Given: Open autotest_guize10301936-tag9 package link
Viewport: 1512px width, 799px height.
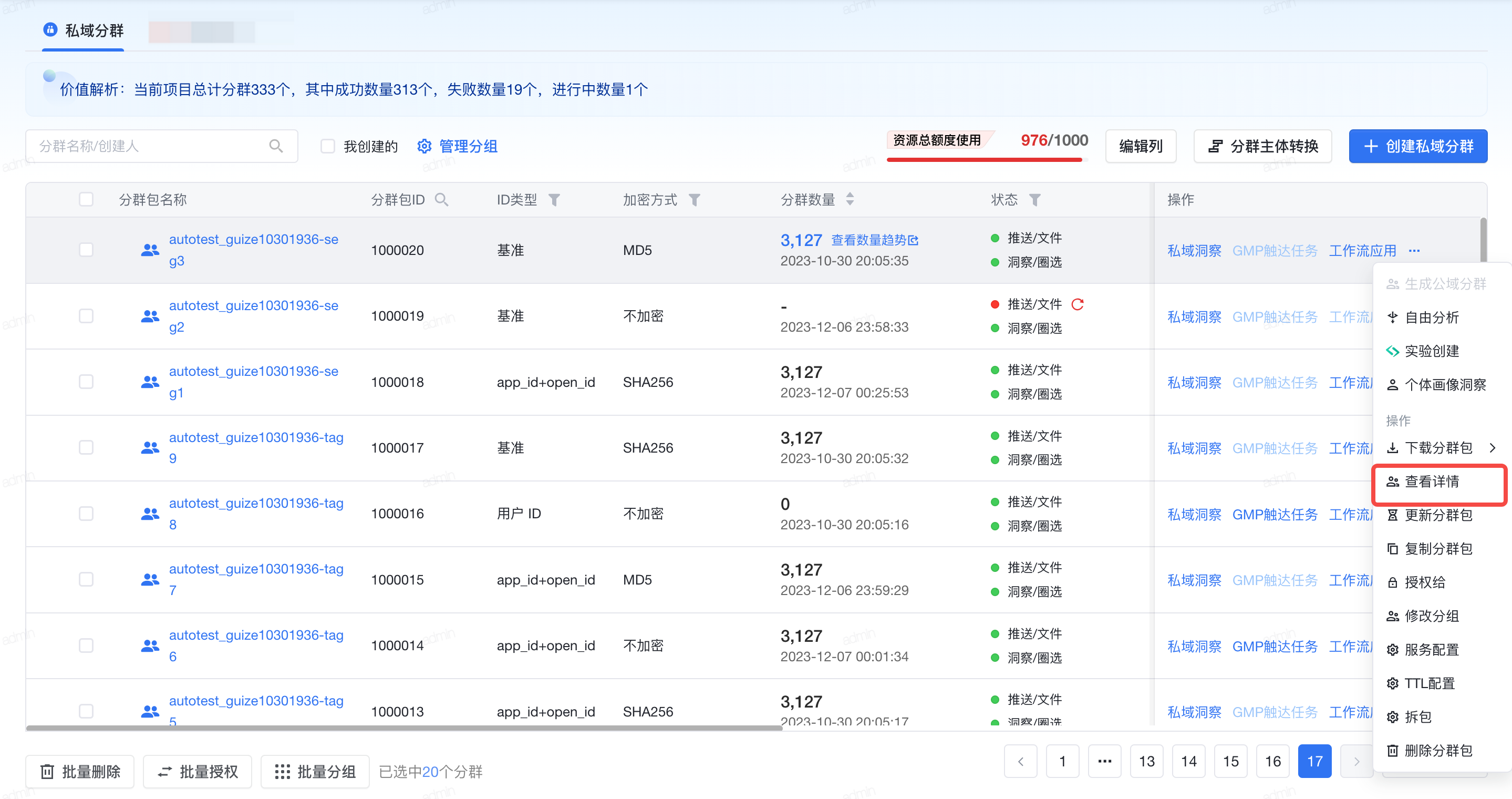Looking at the screenshot, I should 256,448.
